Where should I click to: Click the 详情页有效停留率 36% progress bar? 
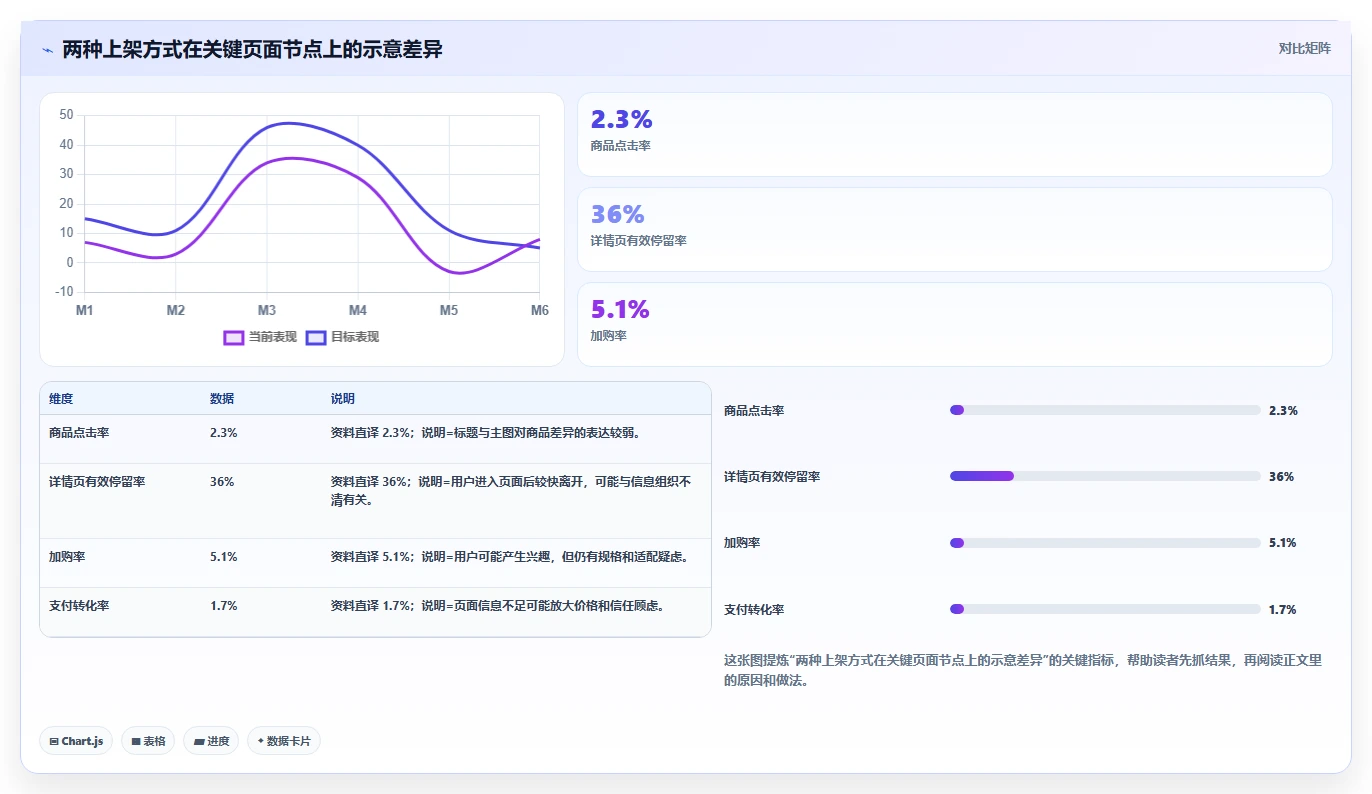click(1105, 476)
